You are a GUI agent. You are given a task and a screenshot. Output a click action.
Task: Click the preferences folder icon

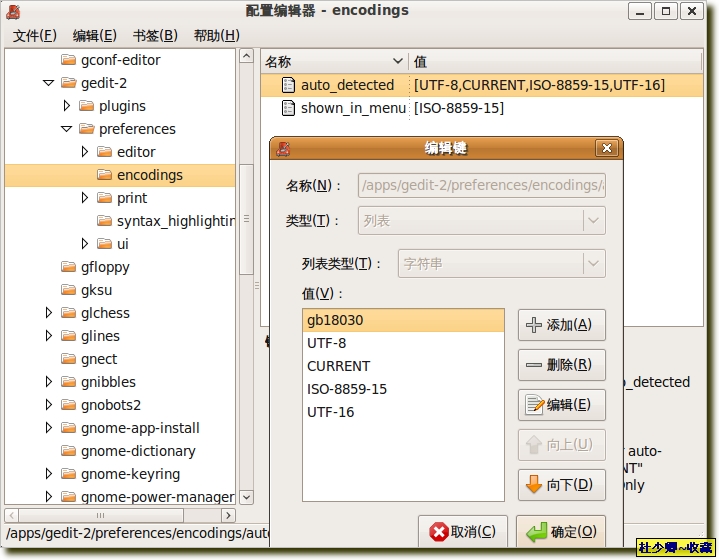86,129
